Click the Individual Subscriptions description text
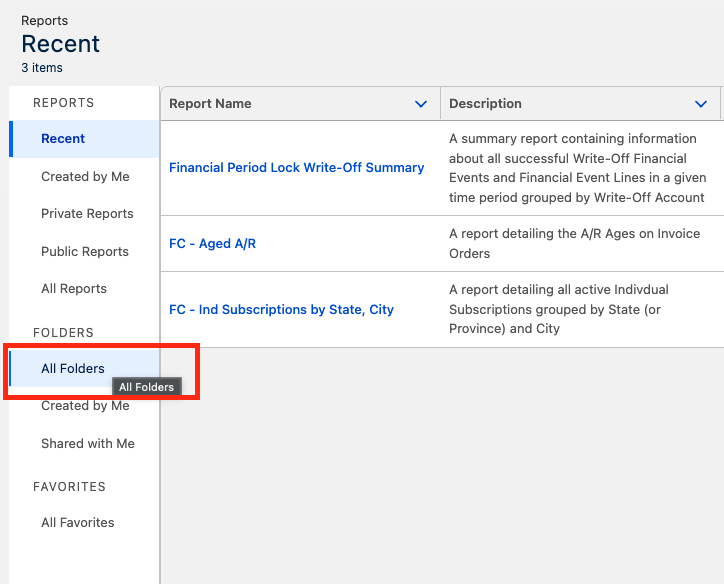This screenshot has width=724, height=584. 559,309
